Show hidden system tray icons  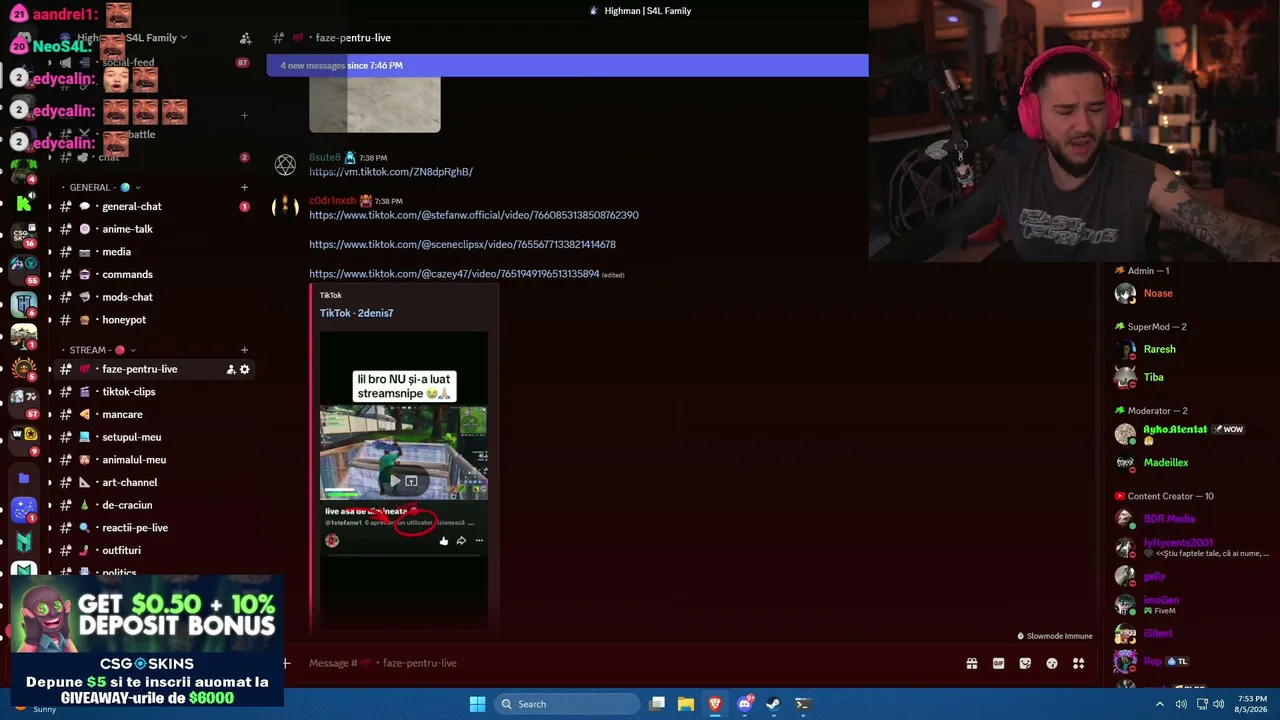click(x=1160, y=704)
